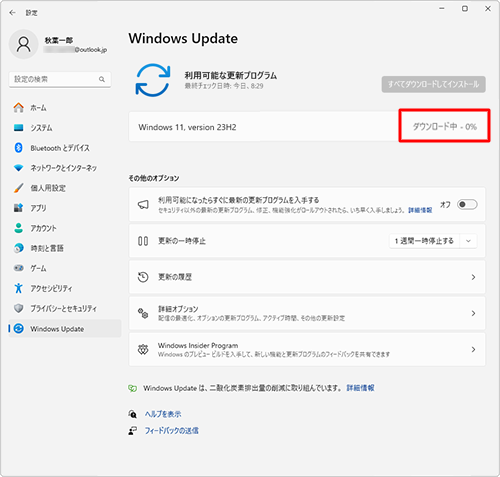500x477 pixels.
Task: Click the Bluetooth icon in sidebar
Action: (x=19, y=148)
